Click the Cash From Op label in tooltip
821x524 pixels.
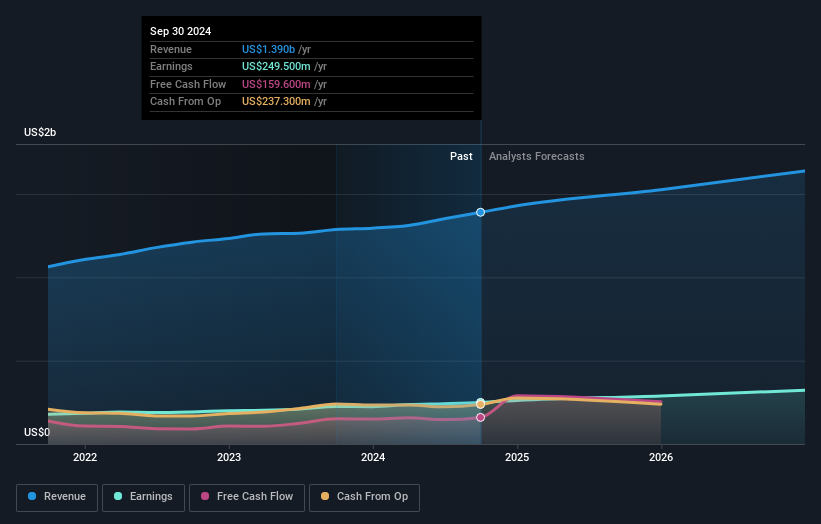tap(185, 102)
